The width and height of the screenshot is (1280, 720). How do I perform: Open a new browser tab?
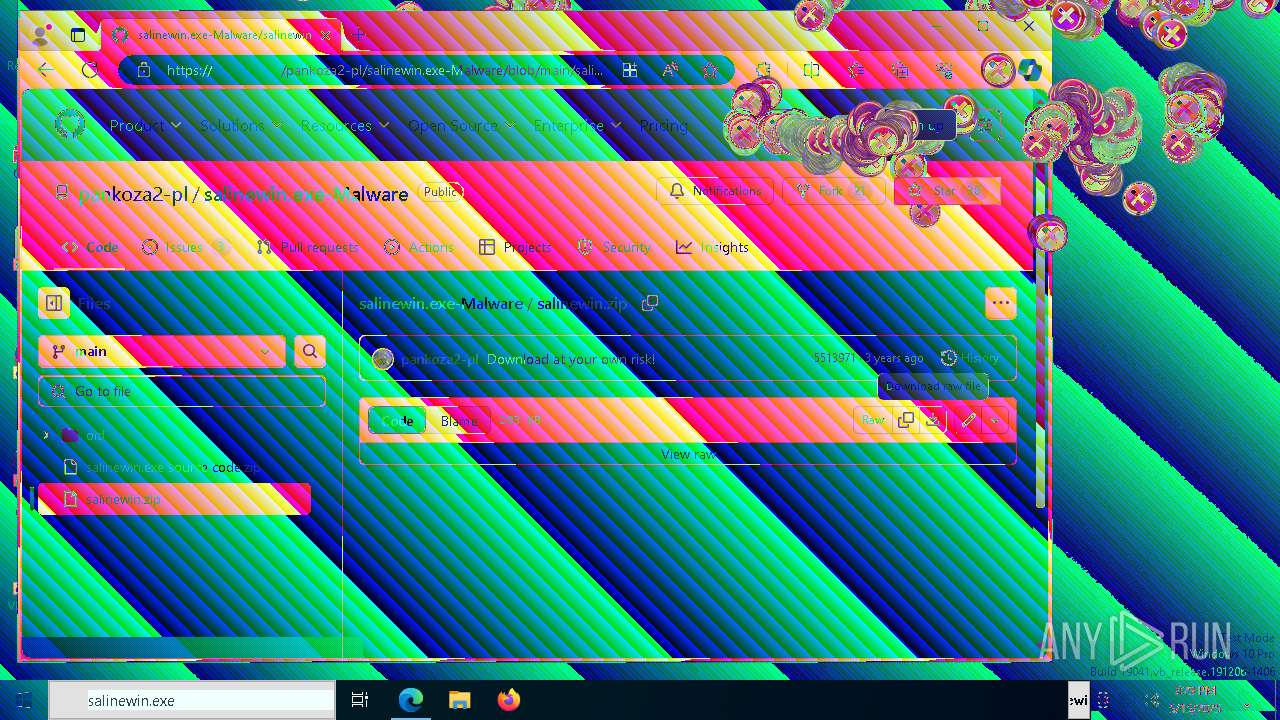point(359,35)
